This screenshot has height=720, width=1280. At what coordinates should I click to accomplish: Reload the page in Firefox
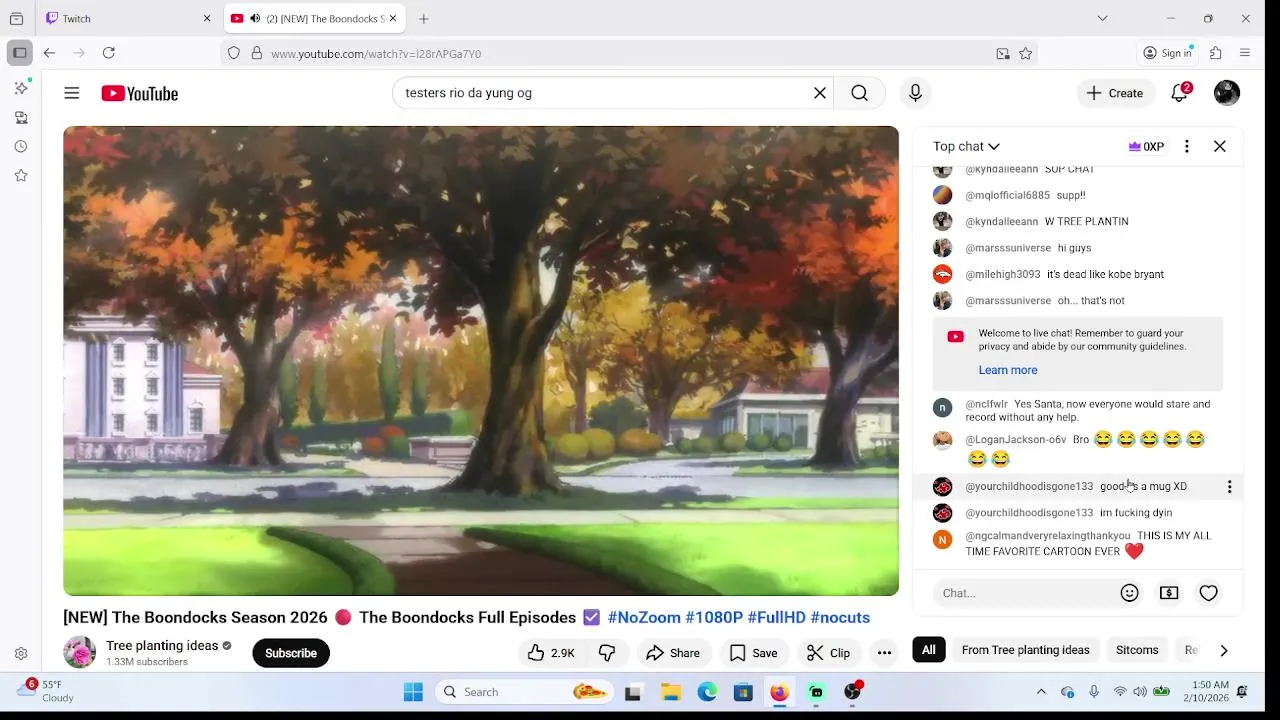pos(109,53)
